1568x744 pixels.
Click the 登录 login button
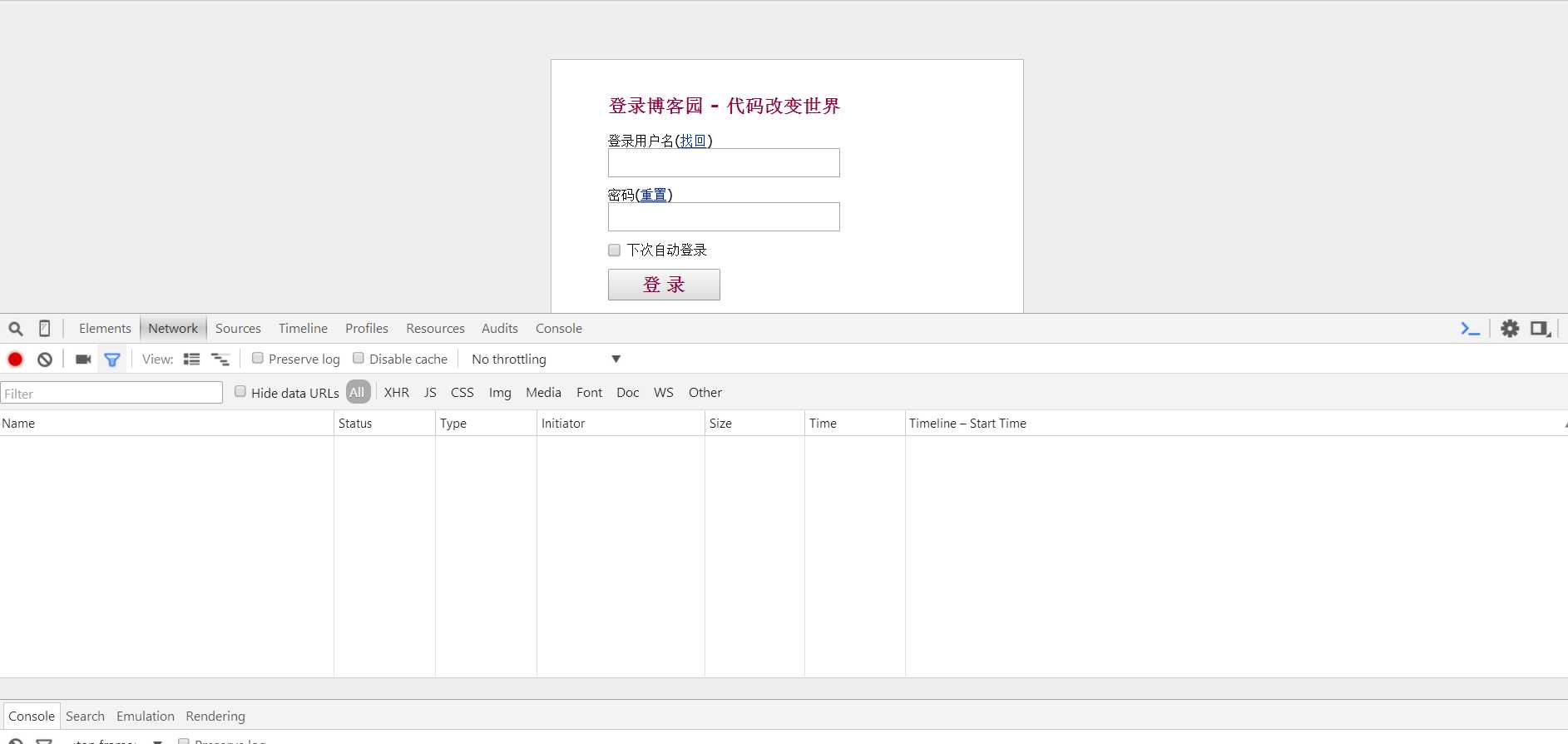(664, 285)
